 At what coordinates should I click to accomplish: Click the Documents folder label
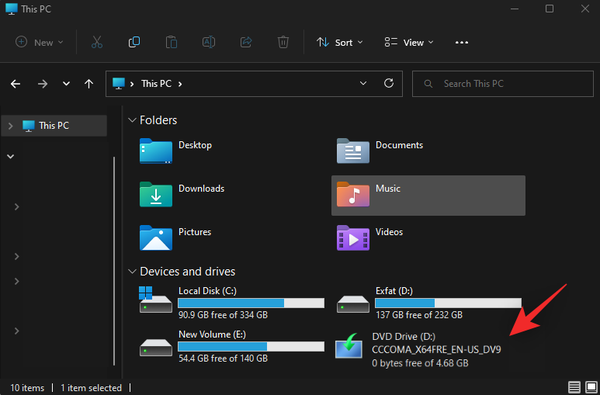(x=399, y=145)
